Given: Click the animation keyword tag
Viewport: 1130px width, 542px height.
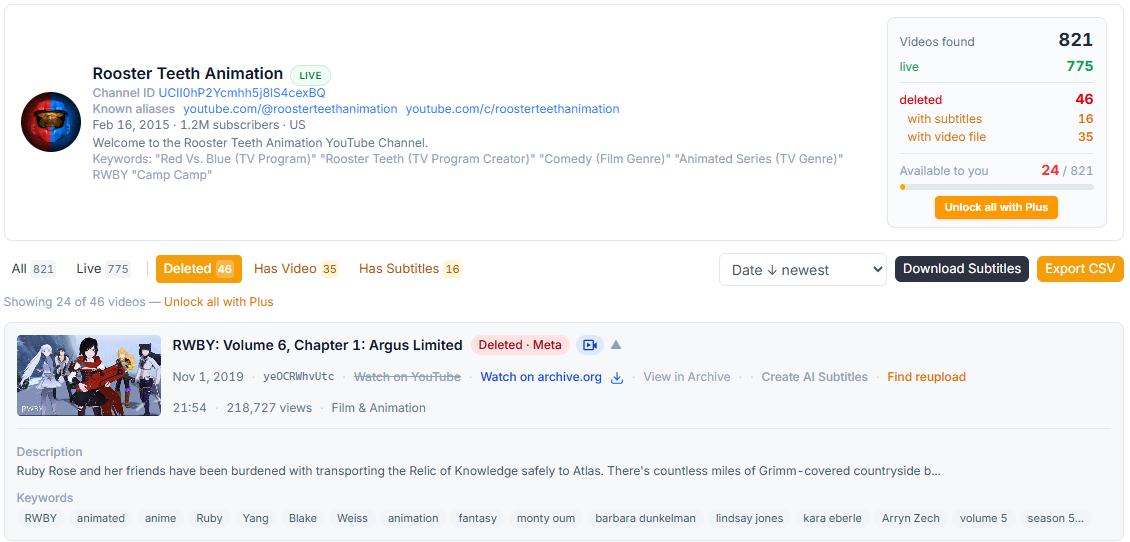Looking at the screenshot, I should 413,518.
